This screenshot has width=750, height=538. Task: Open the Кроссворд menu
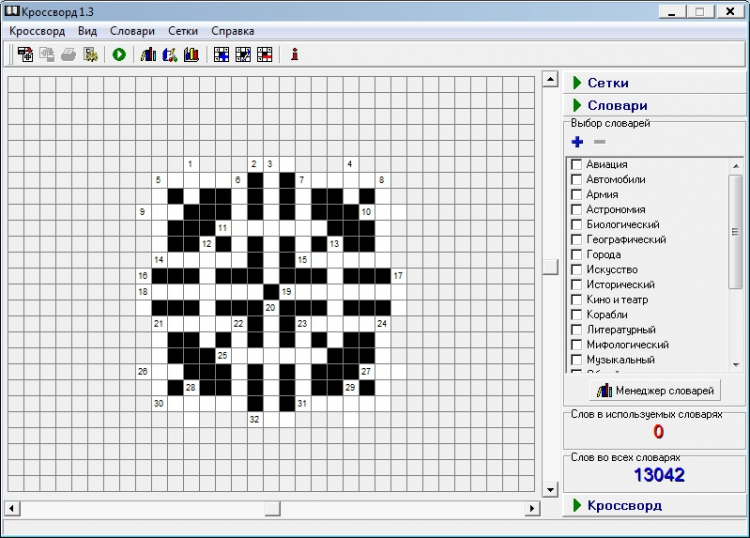37,31
